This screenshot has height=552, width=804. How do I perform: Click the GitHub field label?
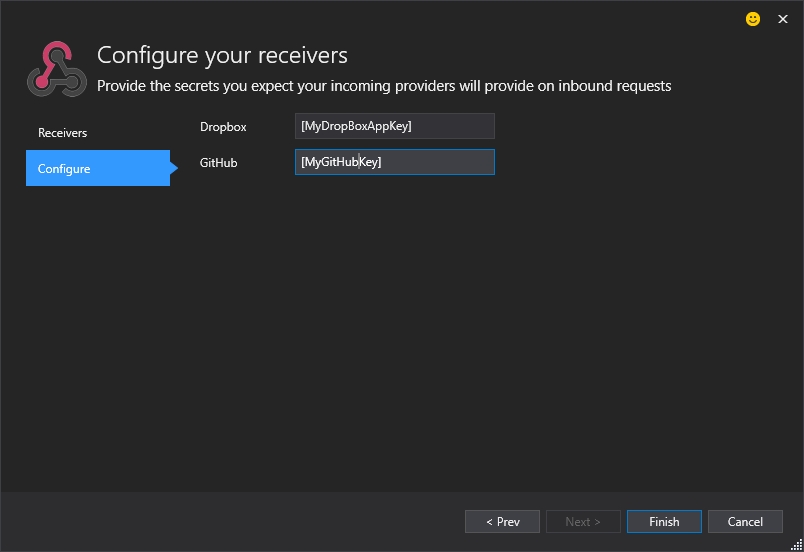click(218, 162)
